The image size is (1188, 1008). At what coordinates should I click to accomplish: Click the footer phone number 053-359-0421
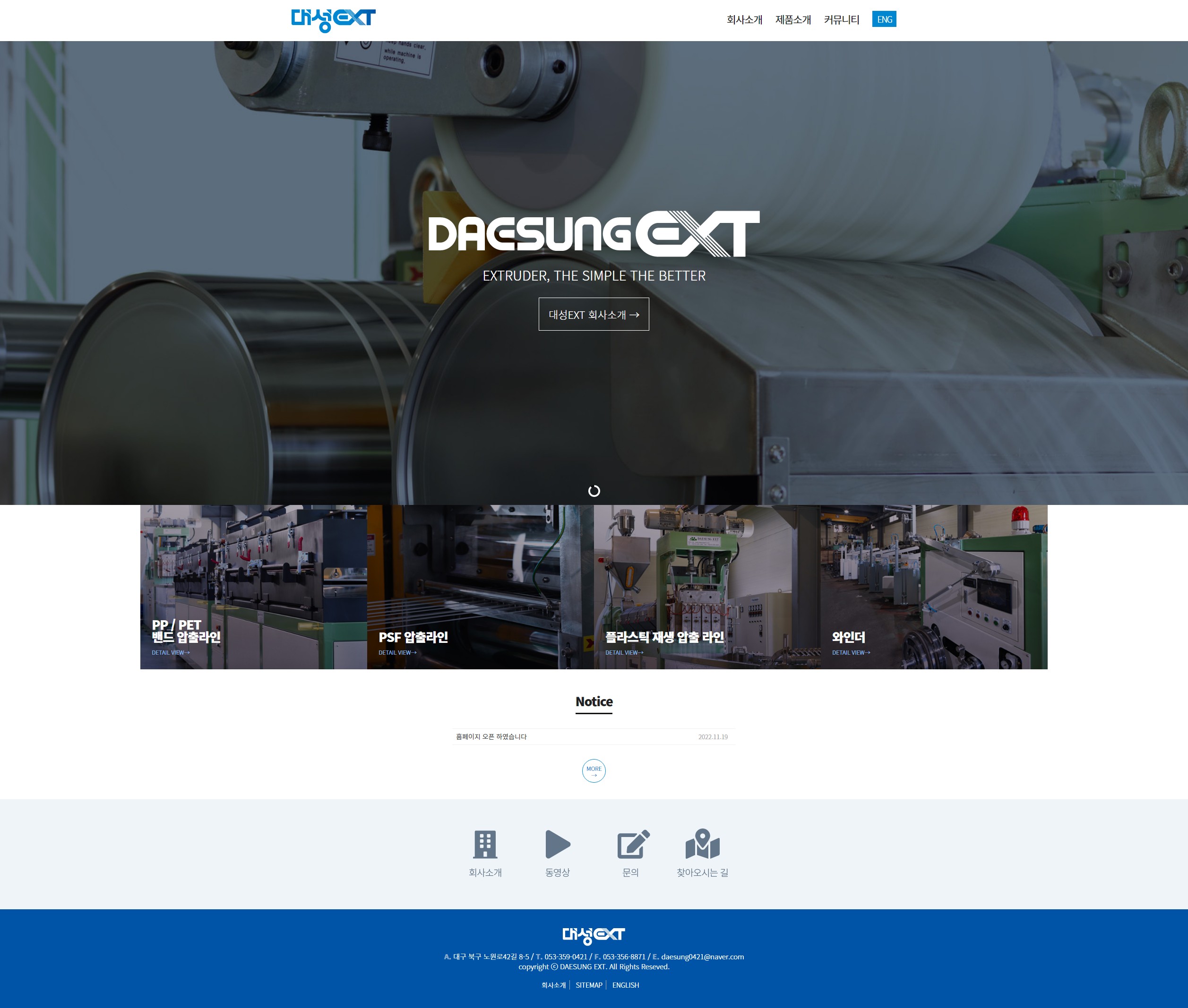(x=566, y=957)
